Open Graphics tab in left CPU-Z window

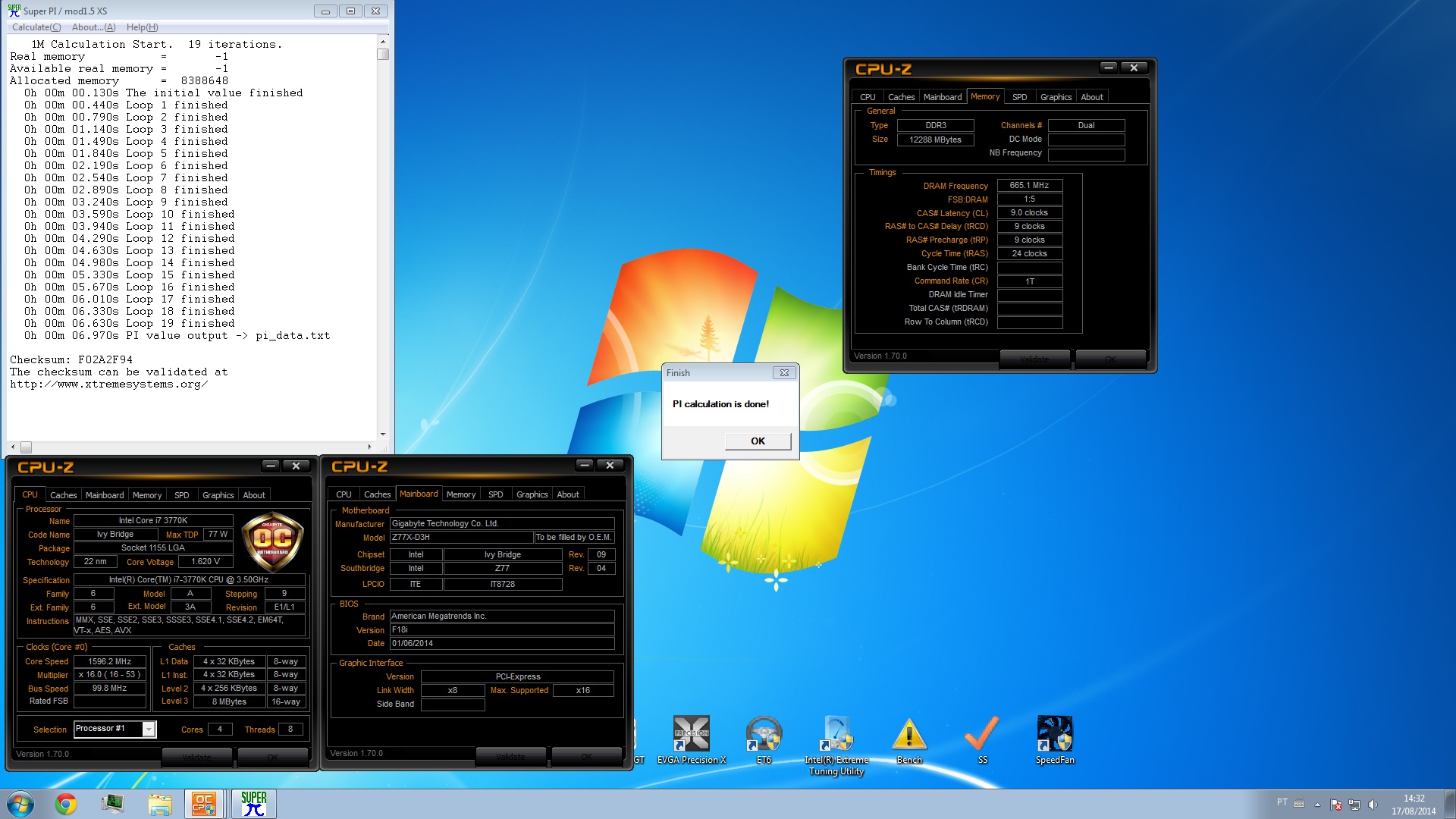point(218,494)
